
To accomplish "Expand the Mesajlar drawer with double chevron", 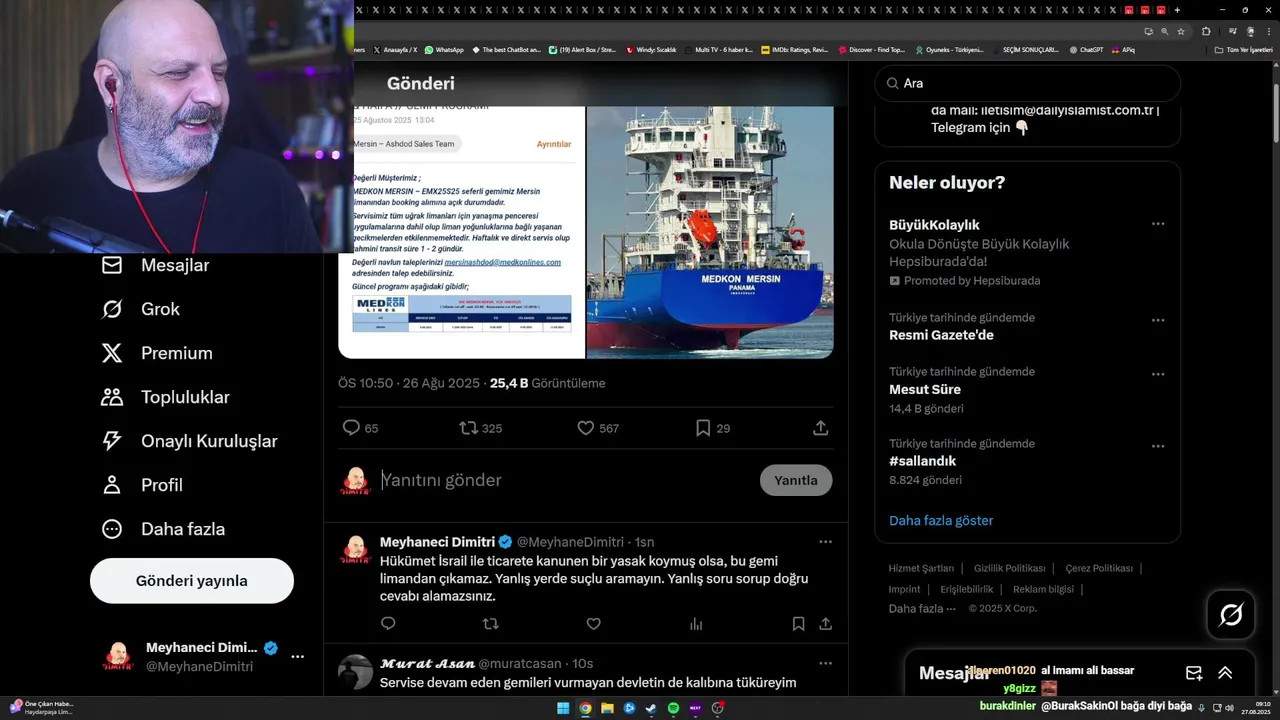I will click(x=1225, y=673).
